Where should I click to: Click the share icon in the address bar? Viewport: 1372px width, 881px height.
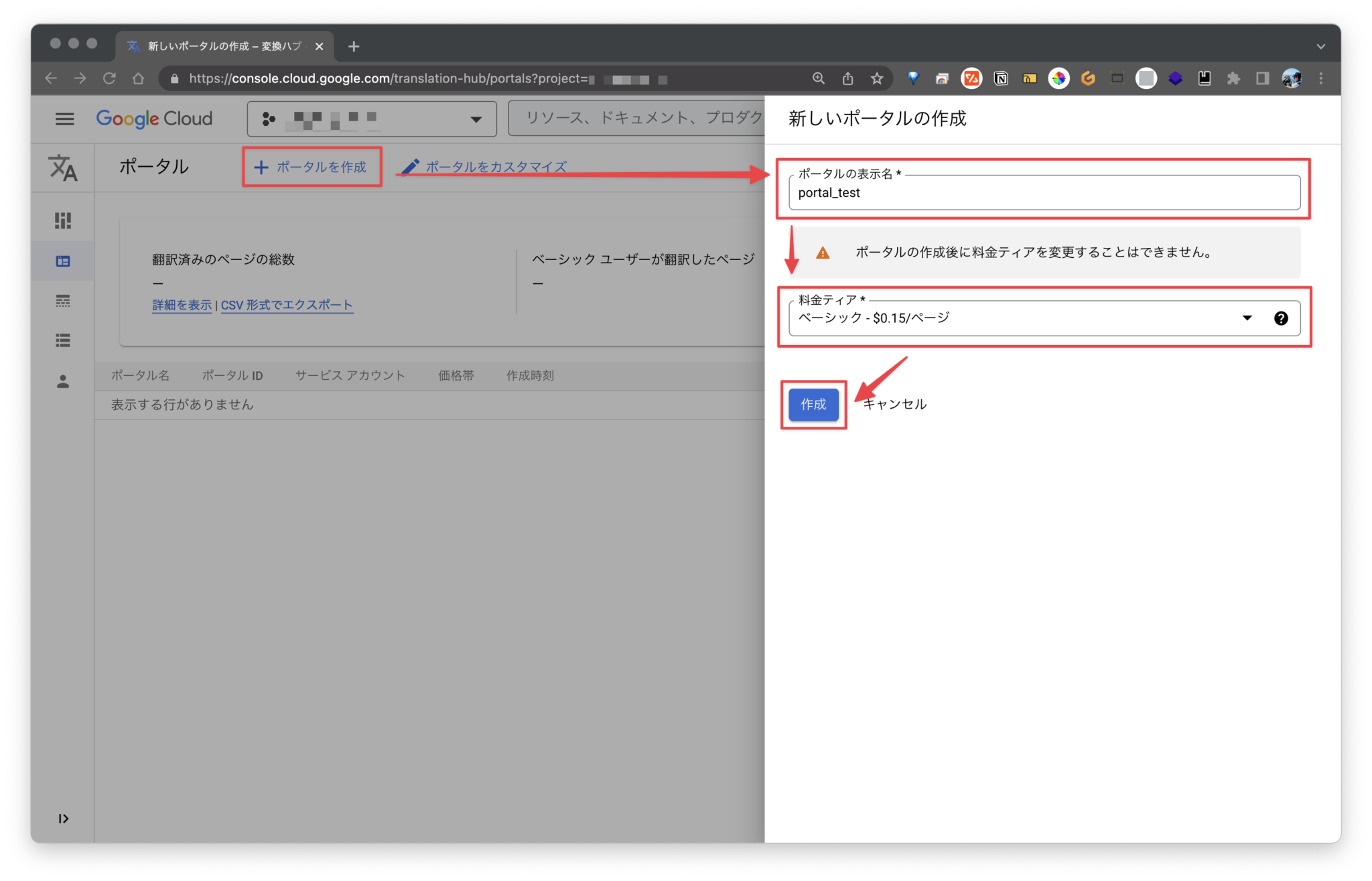tap(847, 78)
